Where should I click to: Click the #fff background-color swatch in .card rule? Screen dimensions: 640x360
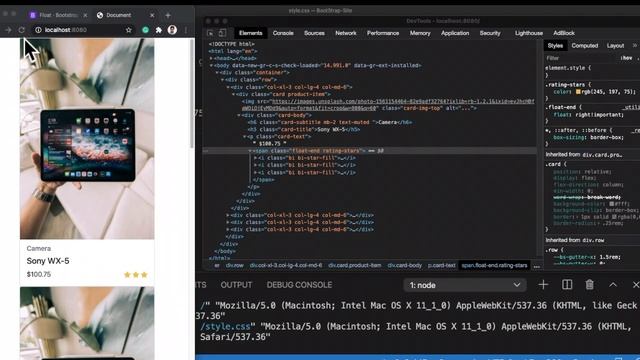612,204
